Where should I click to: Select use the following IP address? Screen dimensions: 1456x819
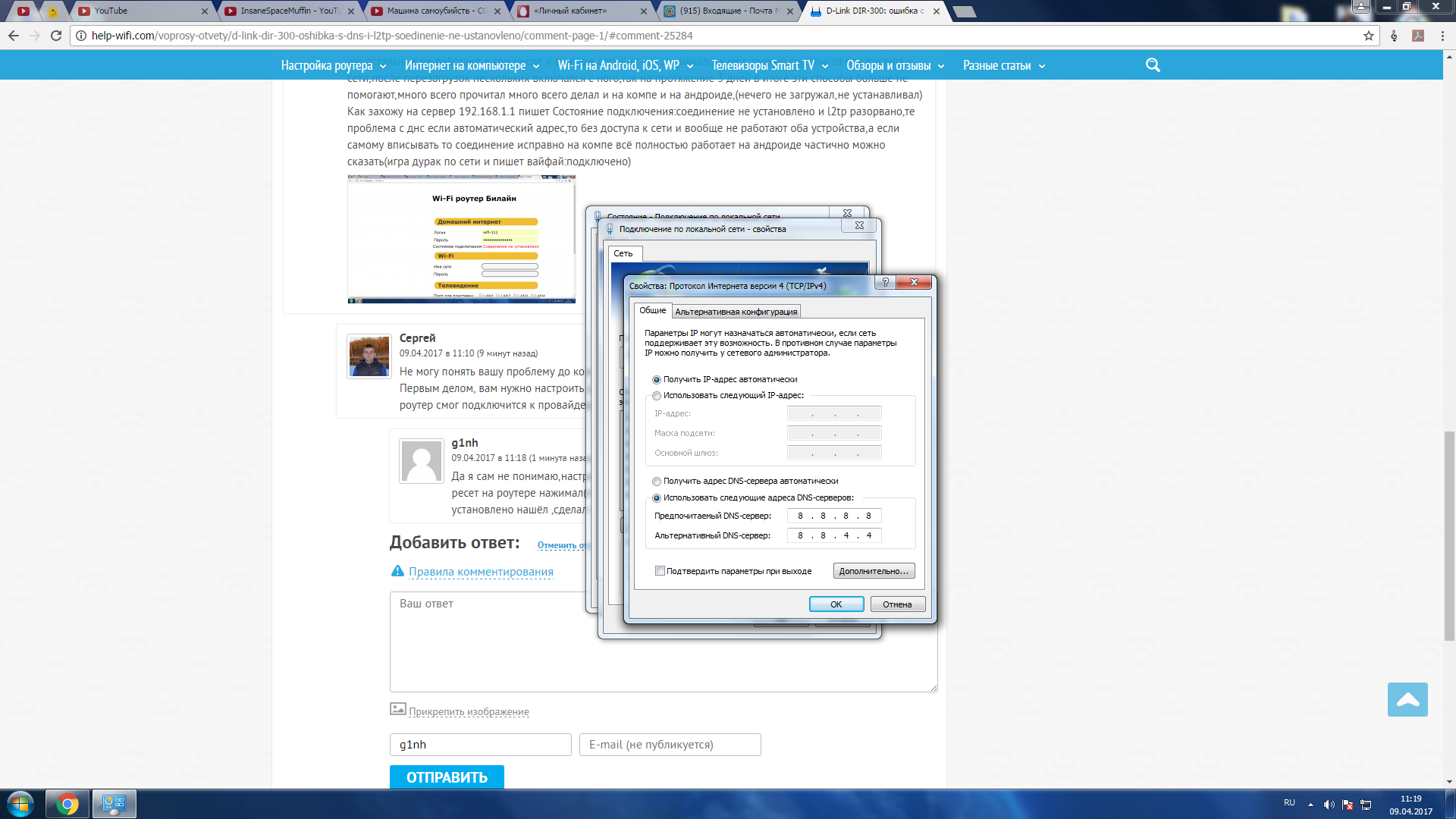[x=657, y=396]
